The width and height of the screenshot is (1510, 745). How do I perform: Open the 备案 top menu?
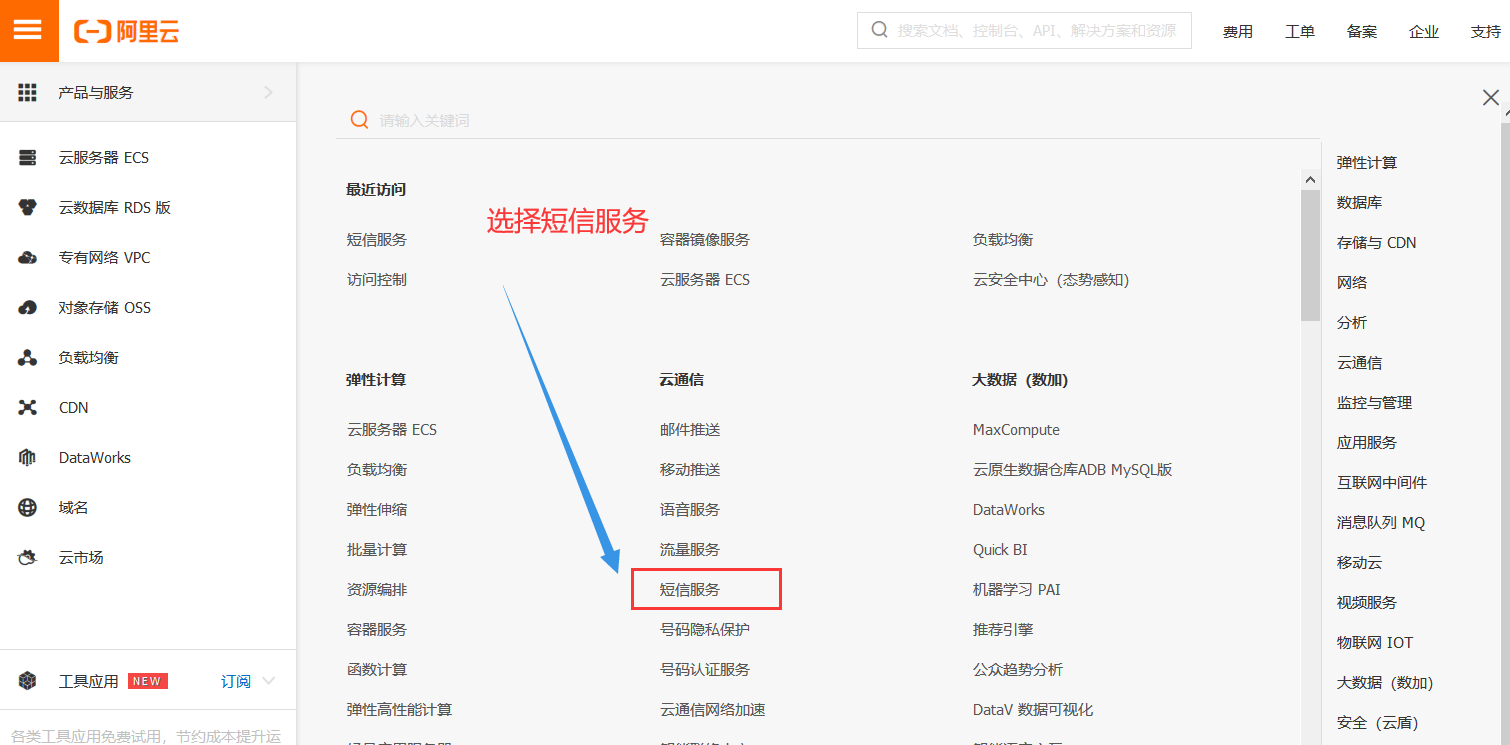pos(1362,32)
